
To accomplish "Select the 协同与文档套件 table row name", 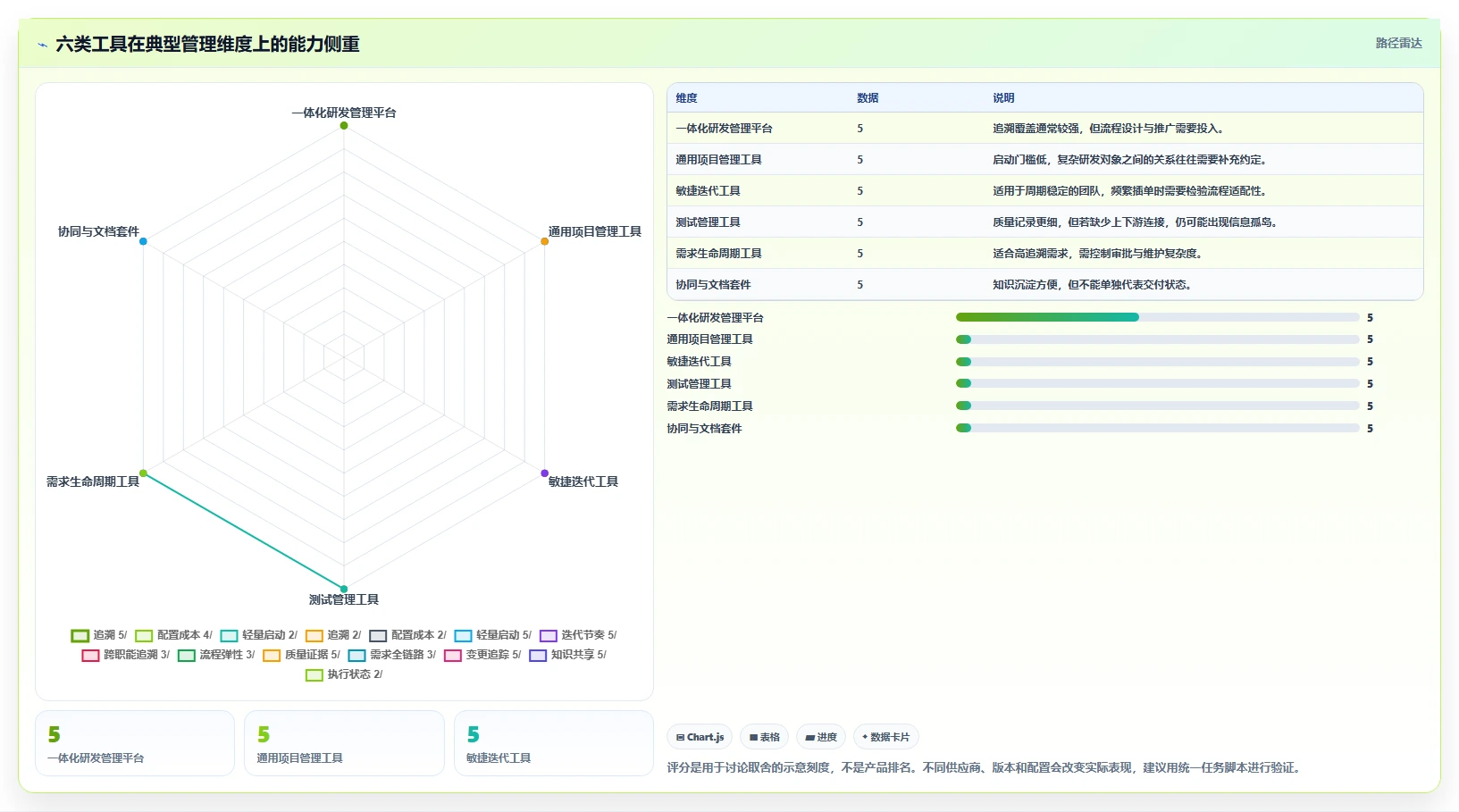I will click(x=713, y=285).
